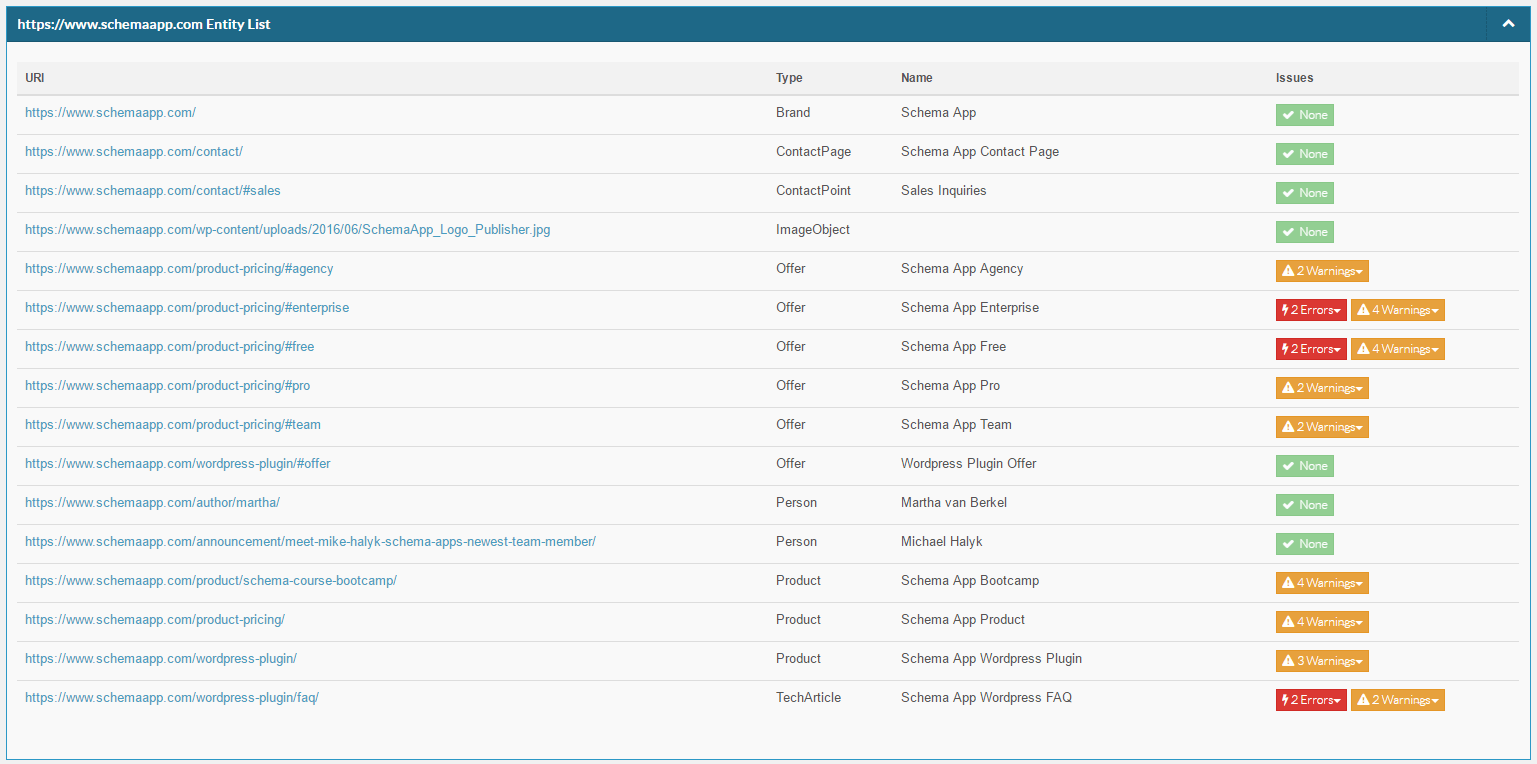Click None badge for Martha van Berkel
The width and height of the screenshot is (1537, 764).
pos(1304,505)
